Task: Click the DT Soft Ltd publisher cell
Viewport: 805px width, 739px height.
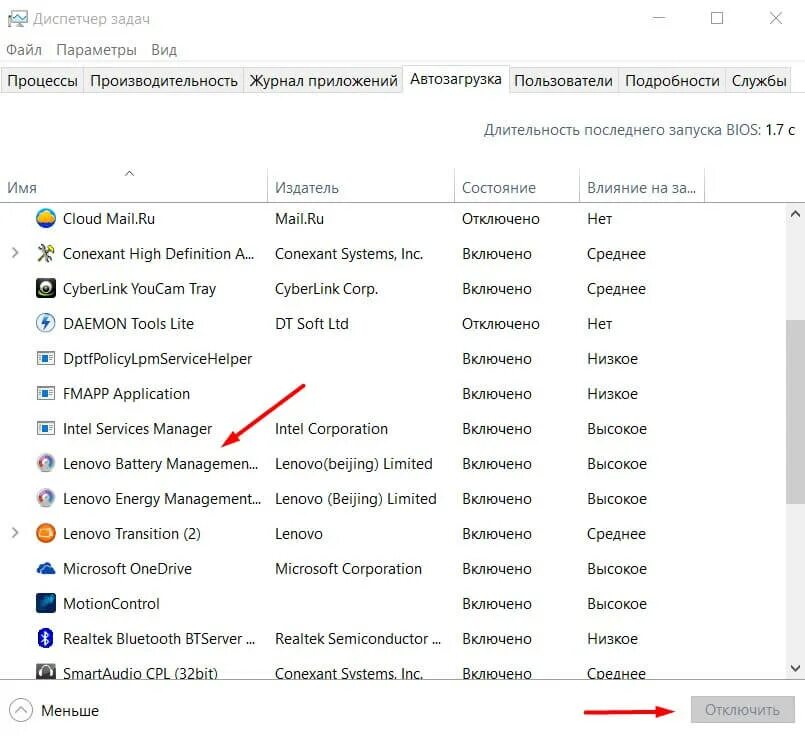Action: 312,324
